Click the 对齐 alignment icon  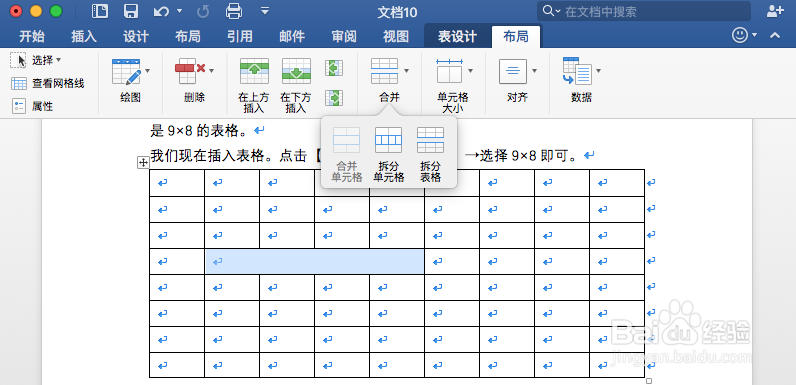pos(513,71)
